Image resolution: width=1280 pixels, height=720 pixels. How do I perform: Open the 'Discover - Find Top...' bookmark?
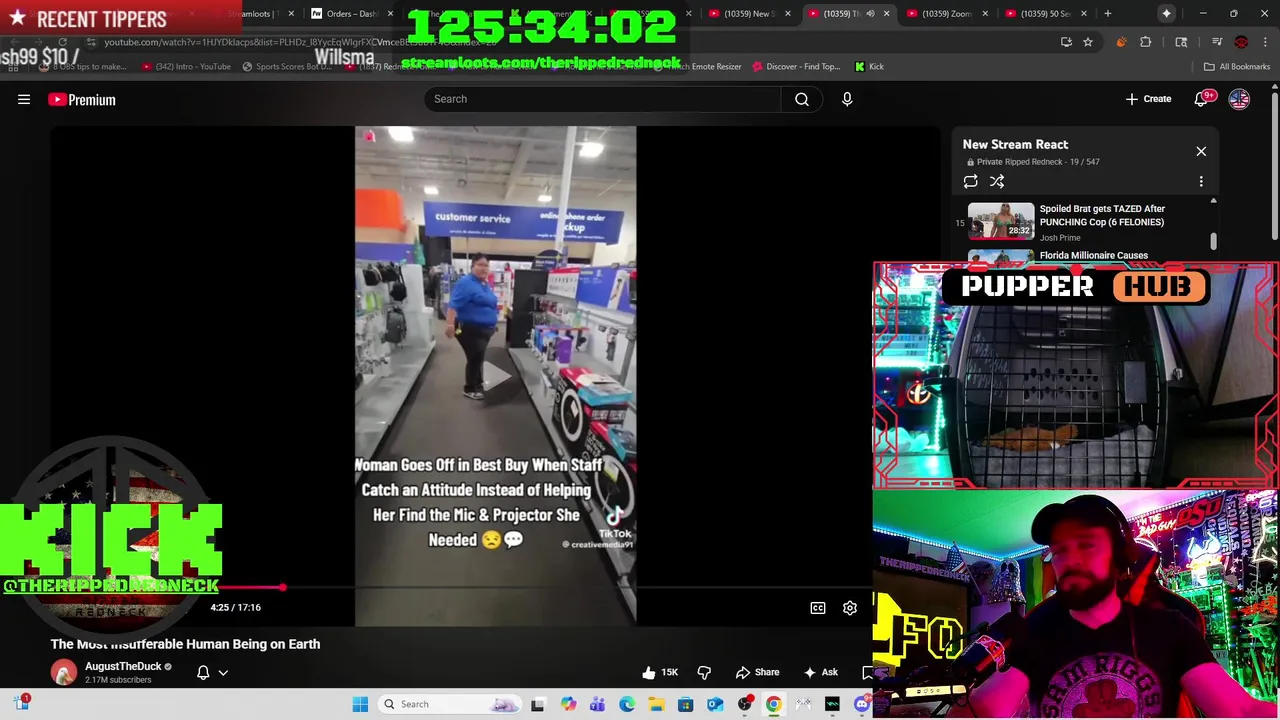pyautogui.click(x=797, y=67)
